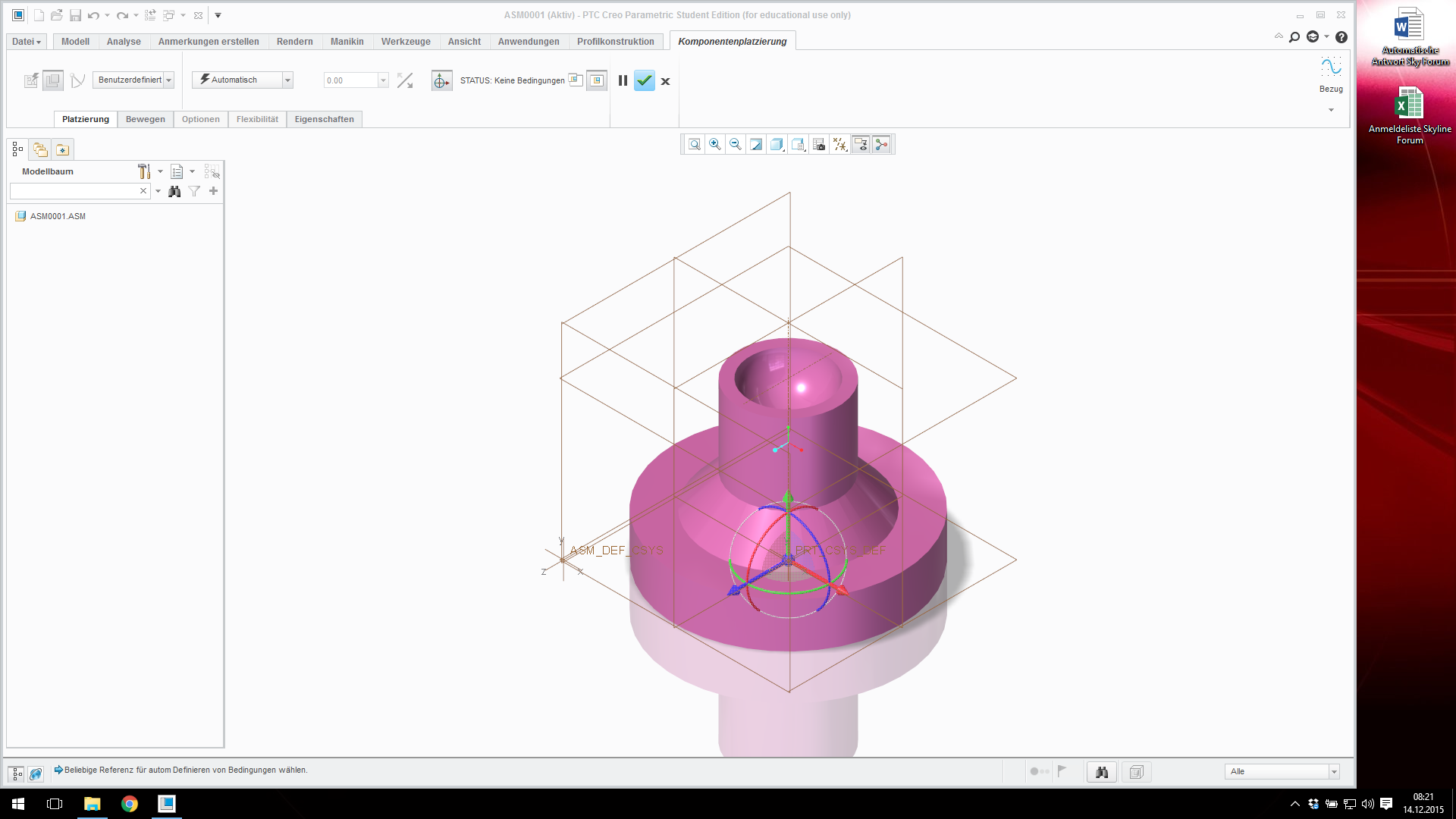
Task: Select ASM0001.ASM in the model tree
Action: click(x=57, y=216)
